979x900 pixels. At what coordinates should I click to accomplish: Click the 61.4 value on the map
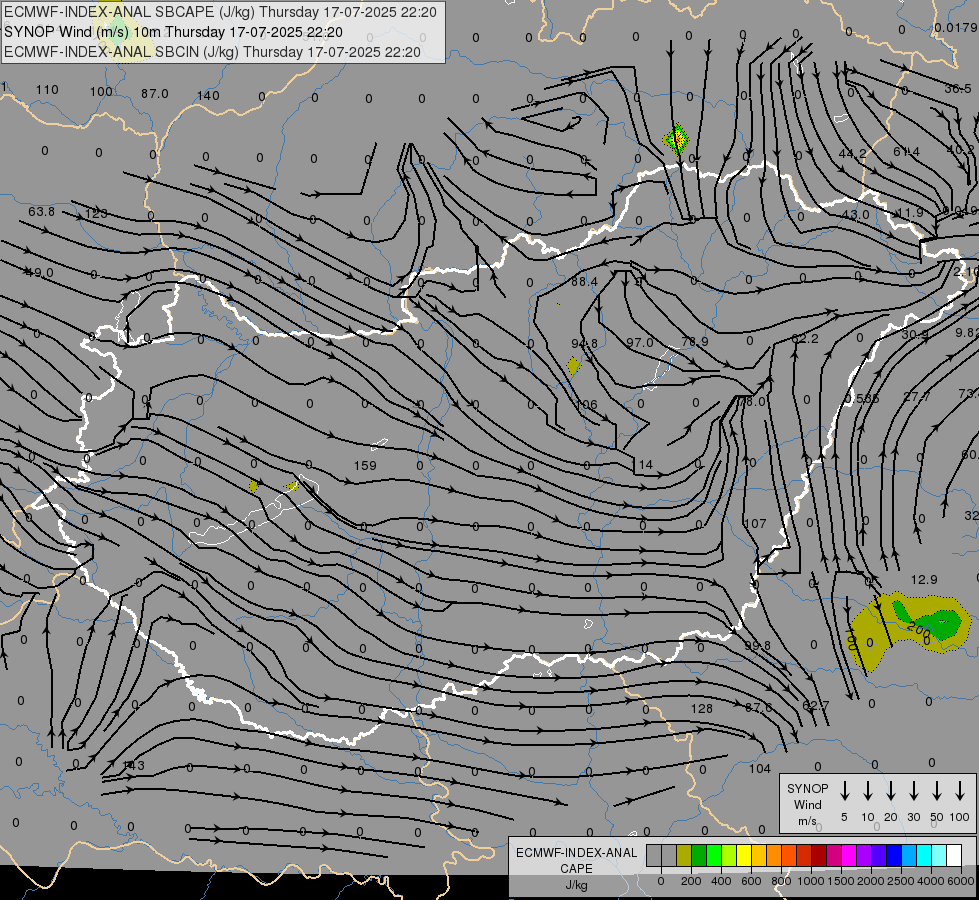point(907,152)
